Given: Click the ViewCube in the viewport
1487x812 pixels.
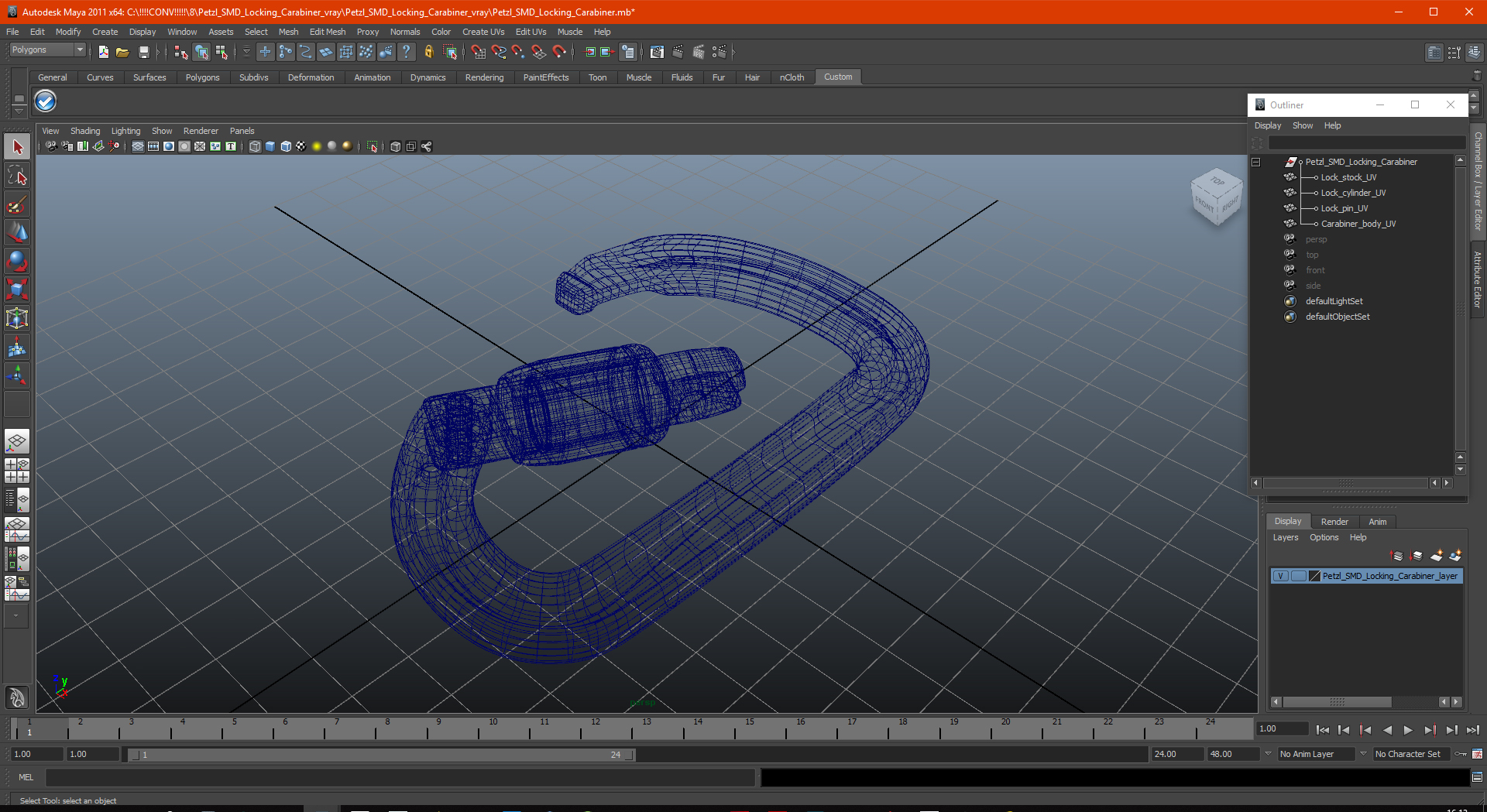Looking at the screenshot, I should tap(1217, 197).
